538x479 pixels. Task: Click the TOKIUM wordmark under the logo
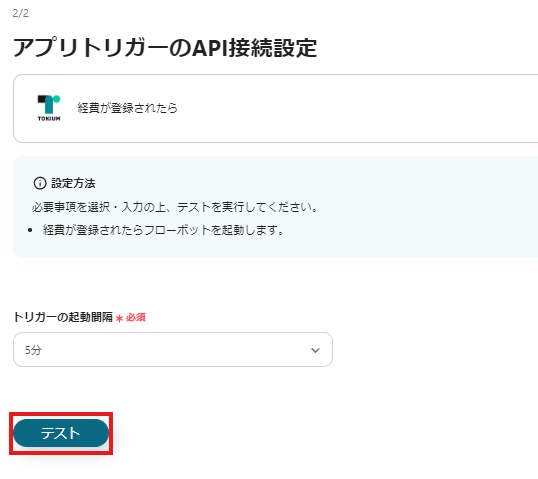tap(49, 119)
